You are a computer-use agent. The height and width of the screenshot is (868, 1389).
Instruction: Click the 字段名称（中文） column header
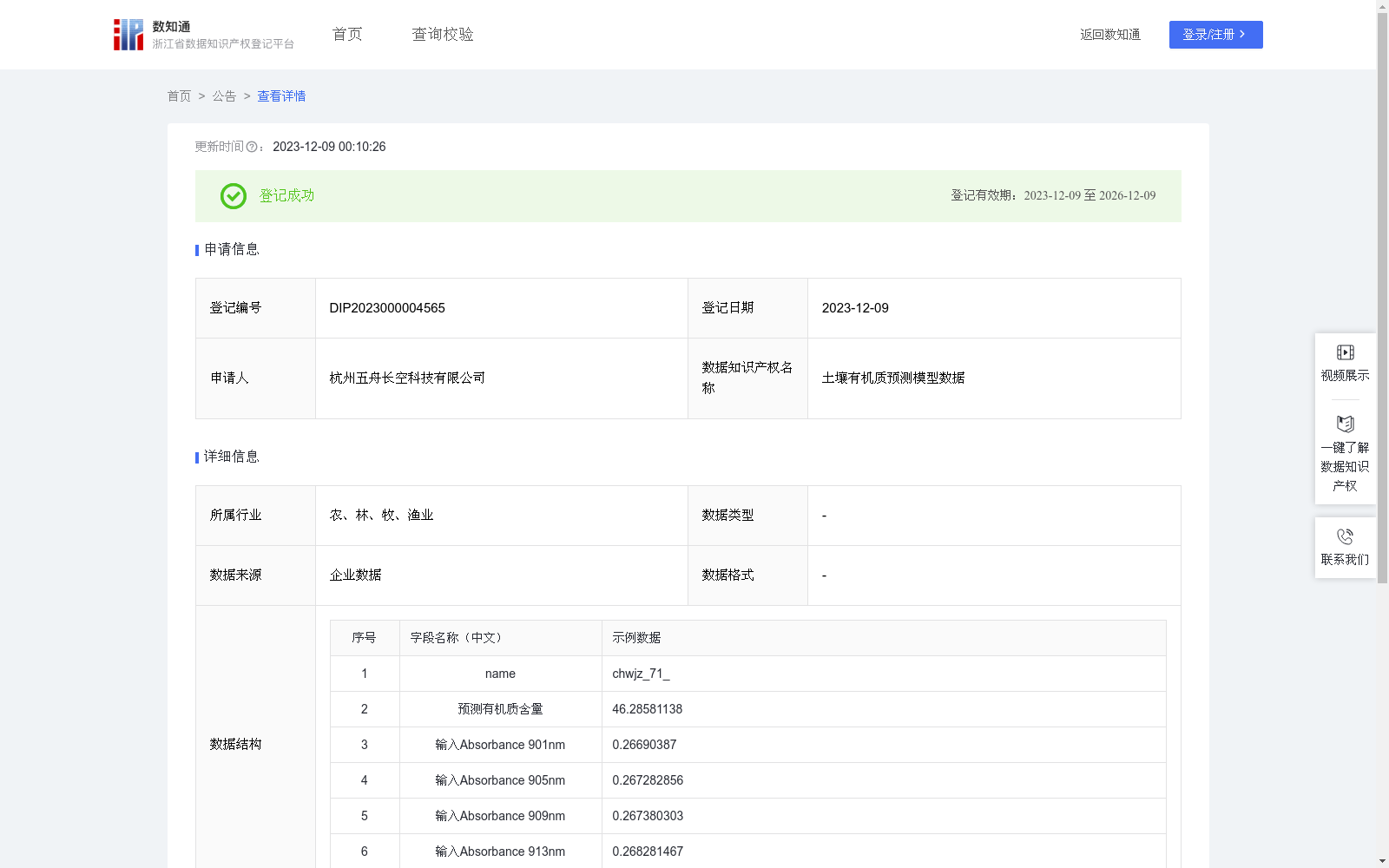click(501, 638)
